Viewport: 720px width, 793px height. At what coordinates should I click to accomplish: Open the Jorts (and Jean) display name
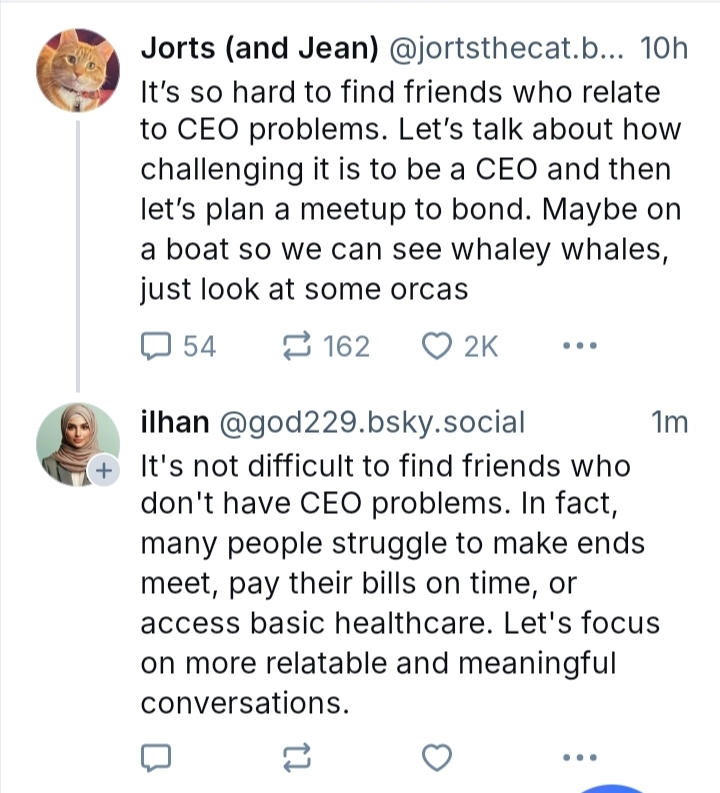tap(256, 47)
